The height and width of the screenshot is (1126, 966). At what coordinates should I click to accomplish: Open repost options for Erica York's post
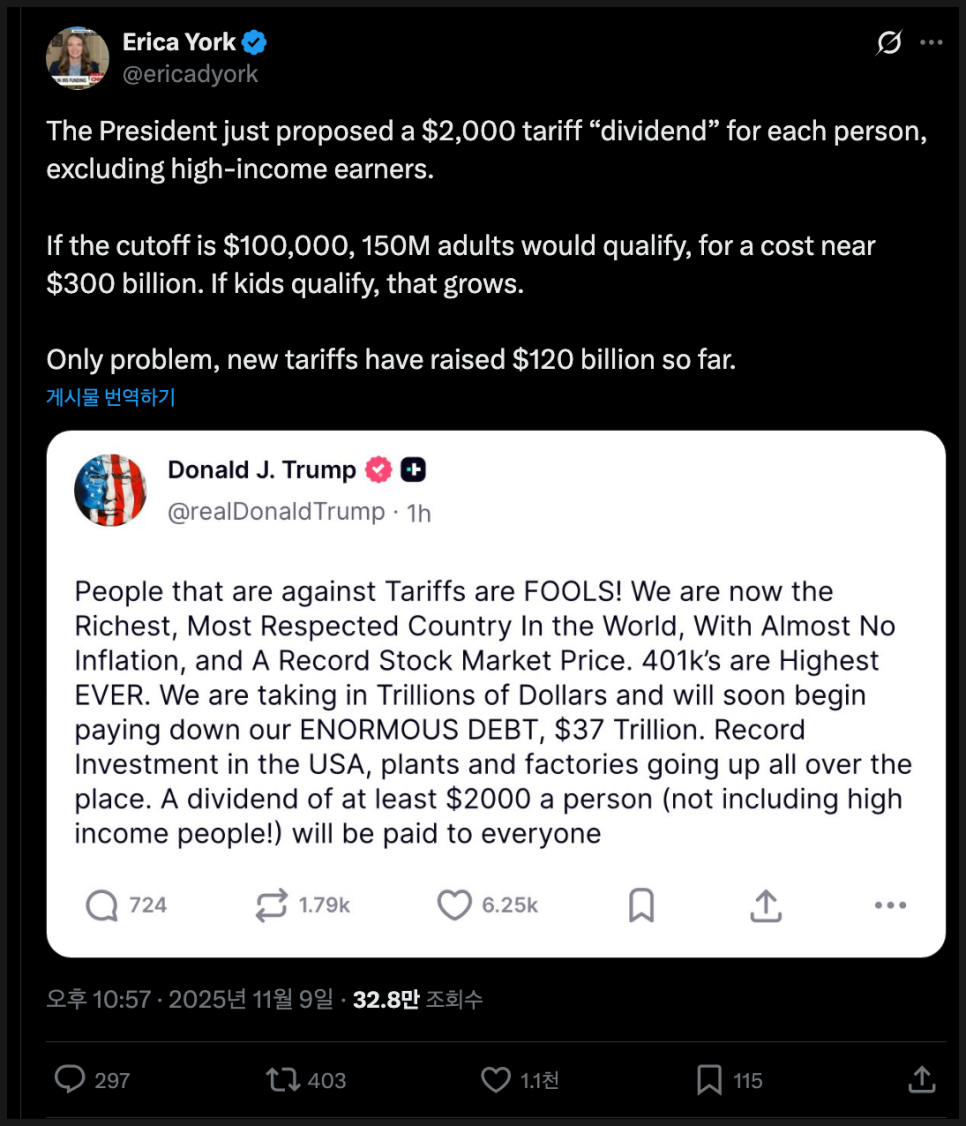[282, 1079]
